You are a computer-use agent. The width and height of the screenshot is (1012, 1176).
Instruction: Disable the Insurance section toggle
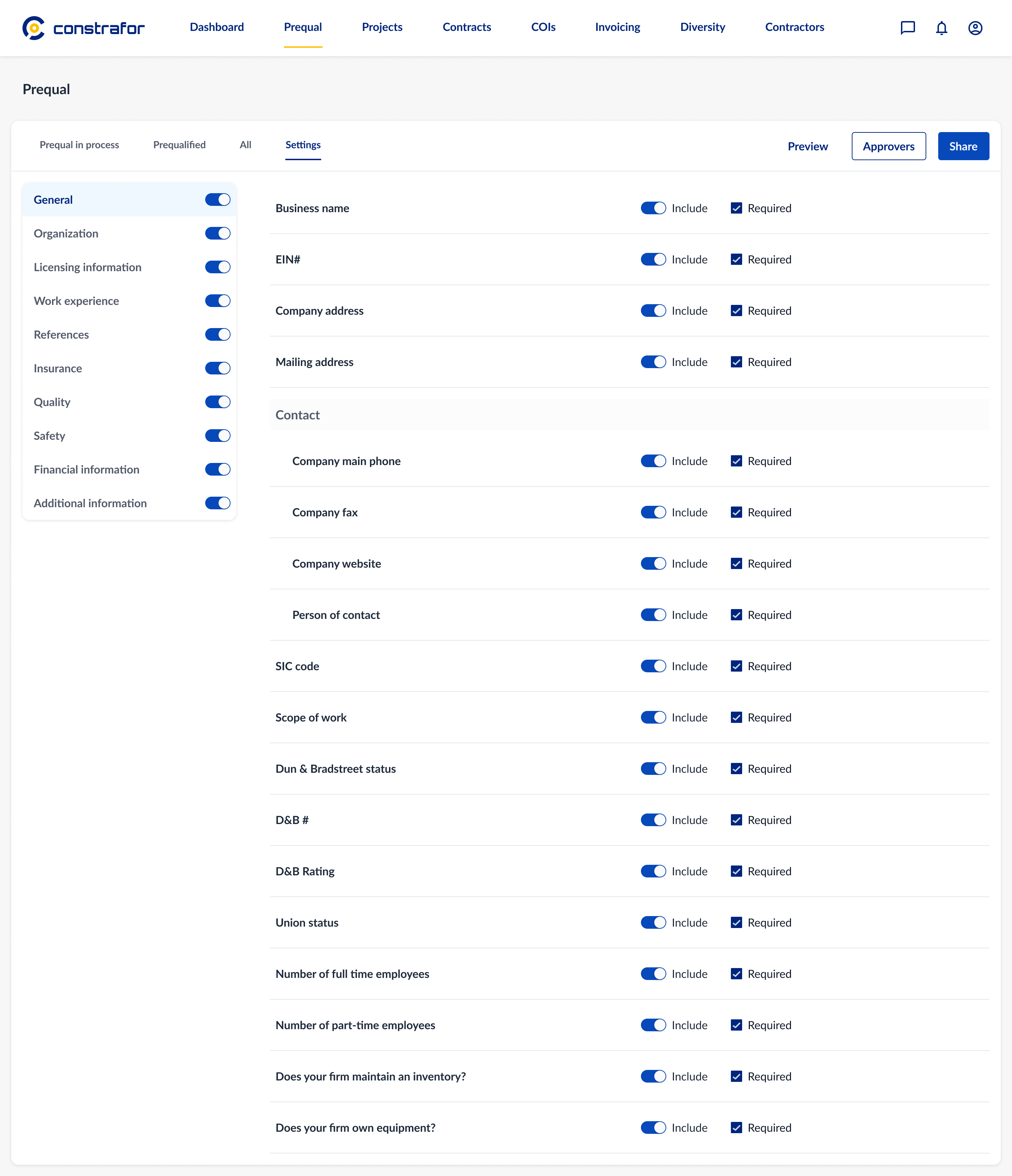point(218,368)
